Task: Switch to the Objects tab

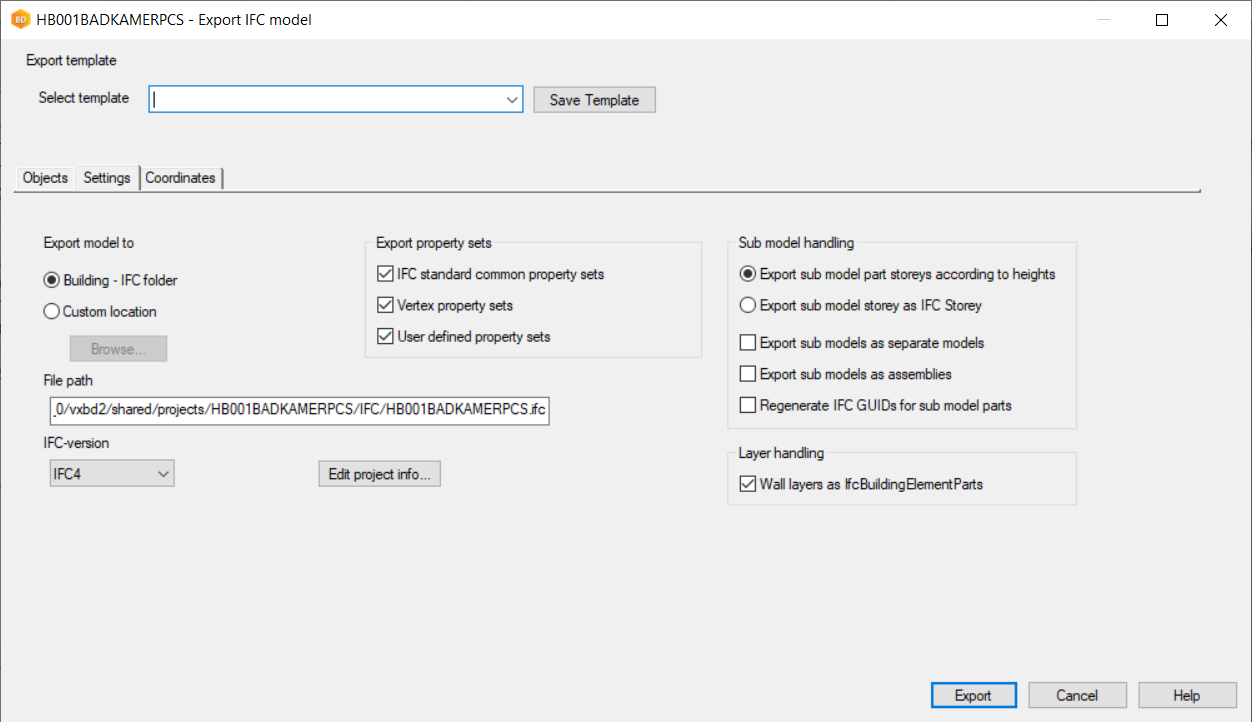Action: 45,178
